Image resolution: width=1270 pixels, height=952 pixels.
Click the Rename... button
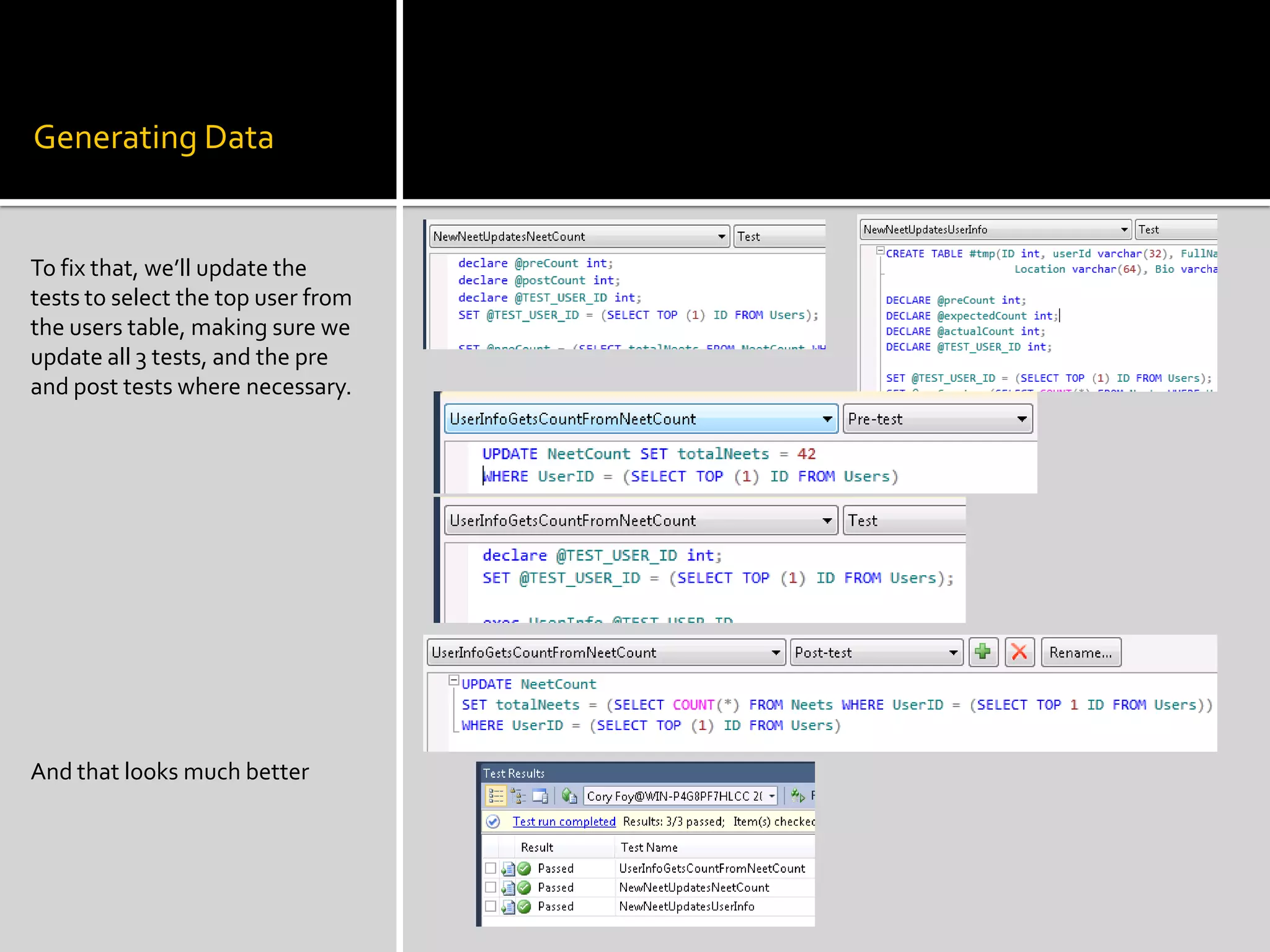[x=1081, y=653]
